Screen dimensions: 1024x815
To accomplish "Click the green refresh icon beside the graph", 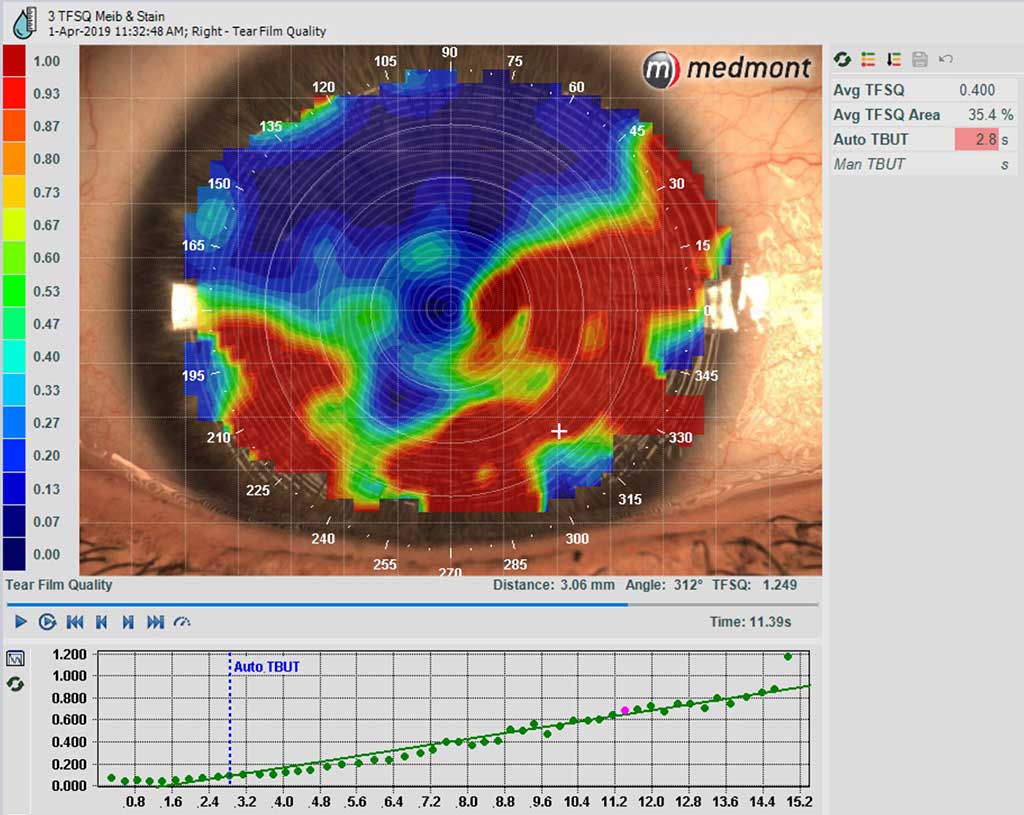I will 15,685.
